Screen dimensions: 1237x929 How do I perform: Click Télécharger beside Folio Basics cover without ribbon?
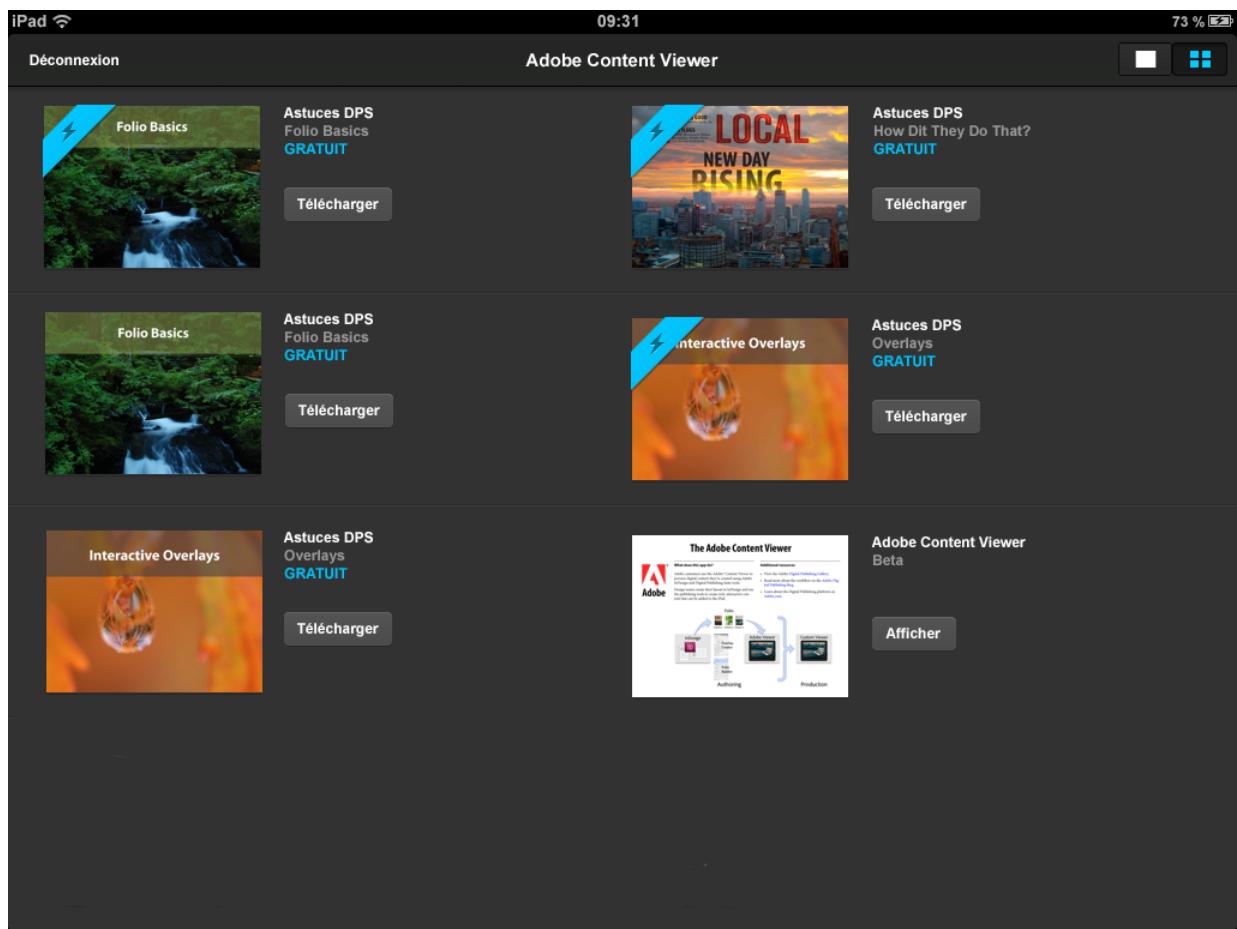tap(339, 410)
